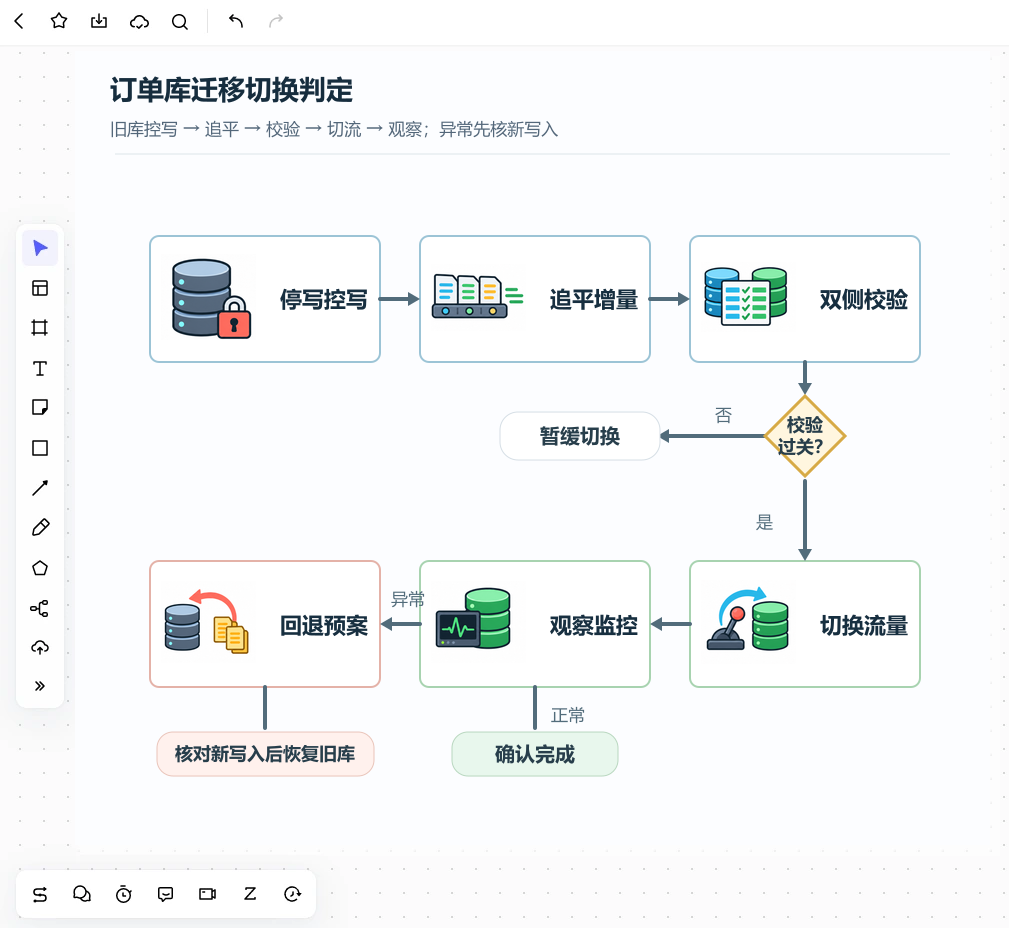The height and width of the screenshot is (928, 1009).
Task: Select the mind map connector tool
Action: [x=40, y=608]
